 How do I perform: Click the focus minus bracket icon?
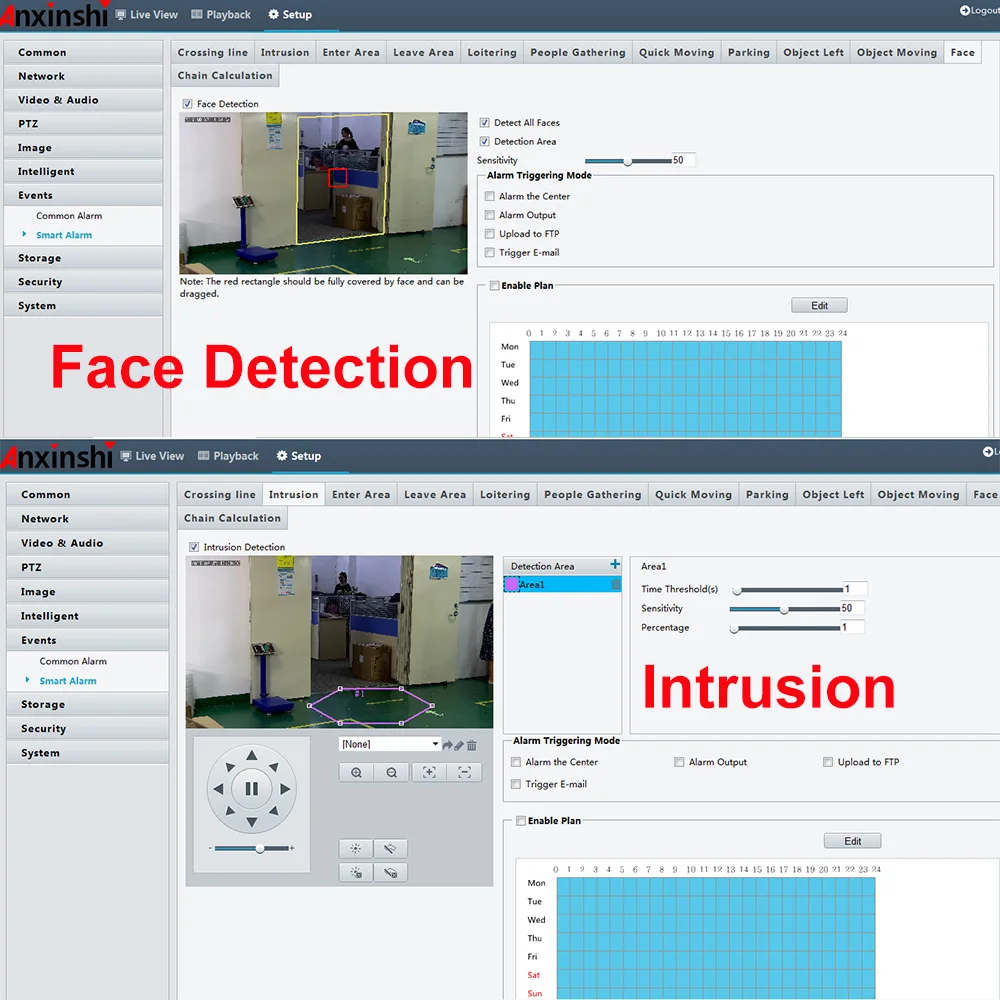[x=464, y=772]
